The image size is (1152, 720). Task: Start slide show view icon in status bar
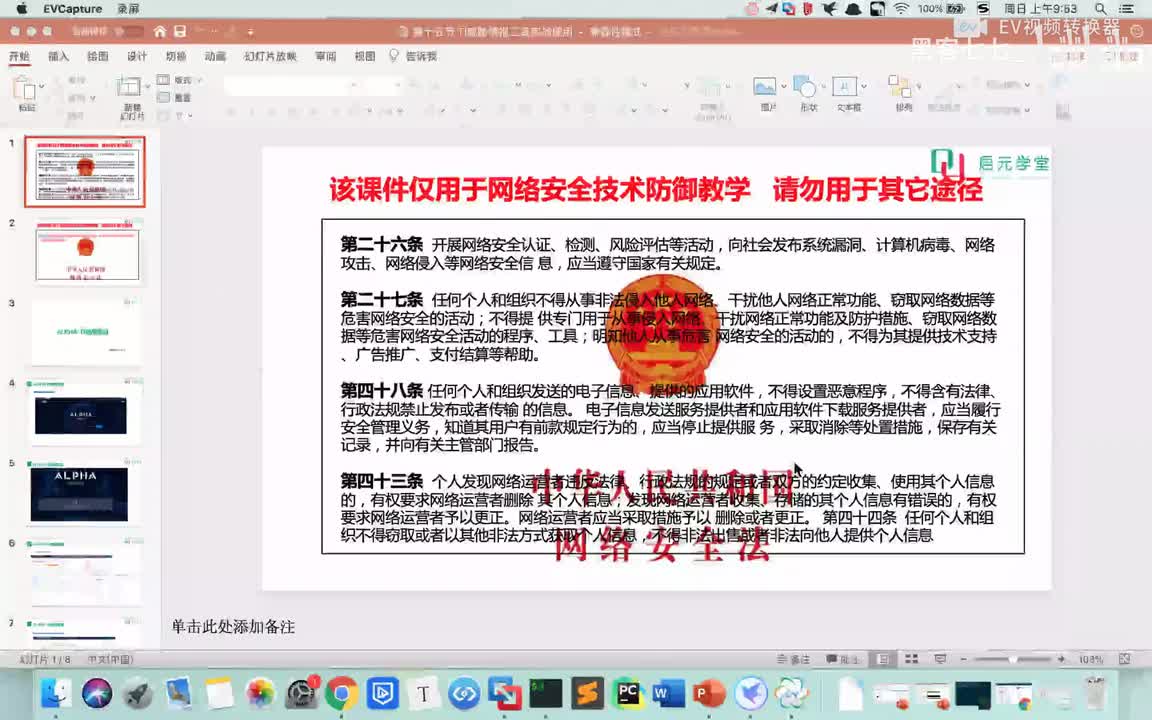(940, 659)
